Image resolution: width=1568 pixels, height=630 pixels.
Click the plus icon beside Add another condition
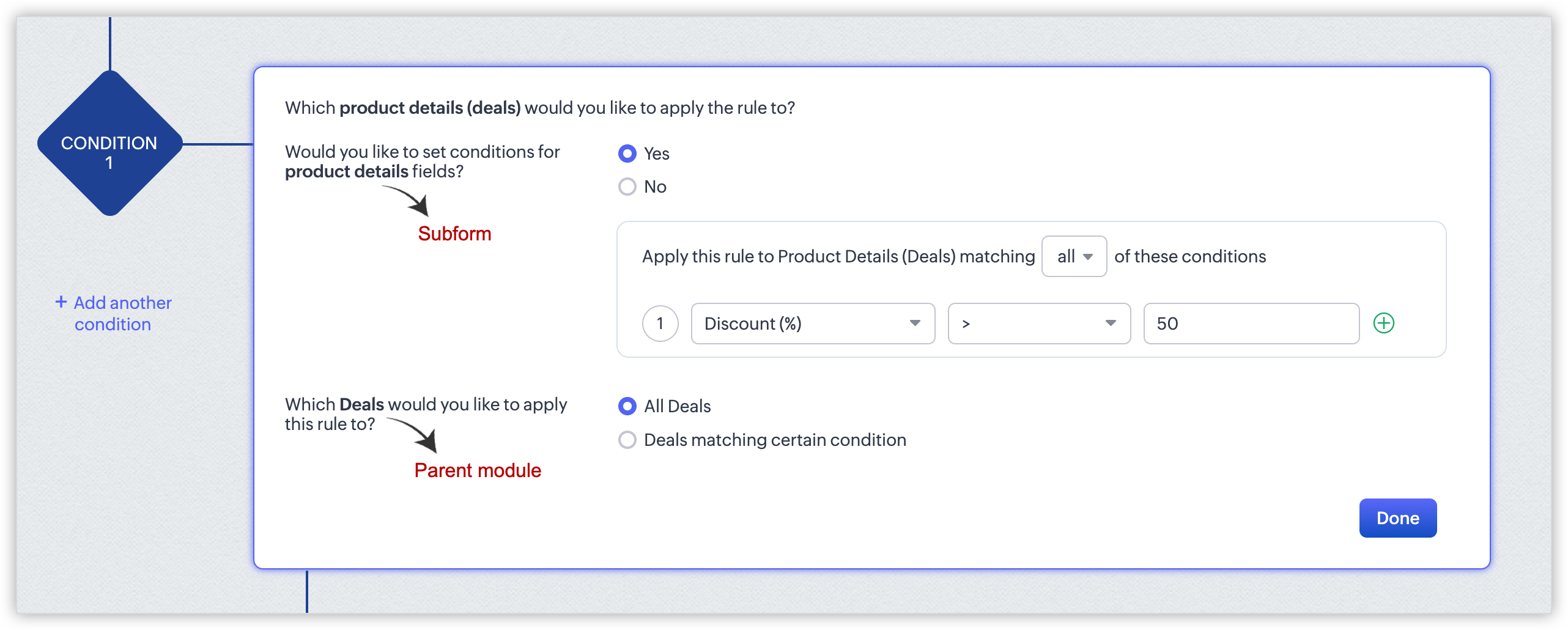61,302
